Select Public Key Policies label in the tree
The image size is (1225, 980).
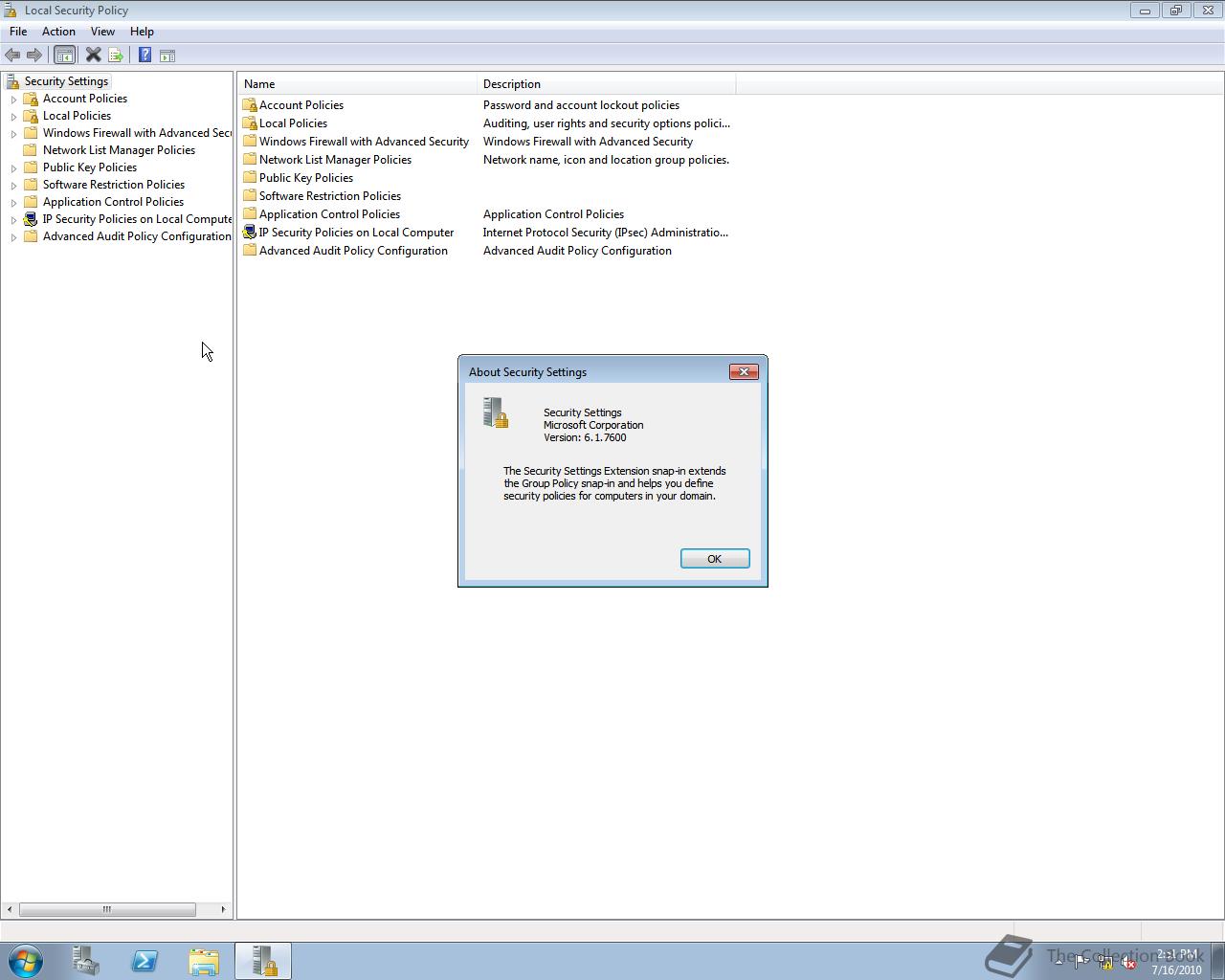90,167
